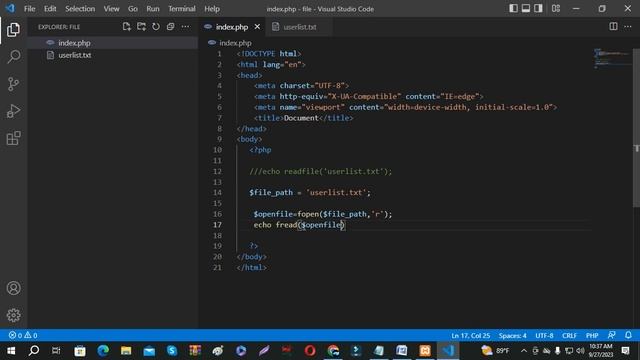Switch to the userlist.txt tab
The height and width of the screenshot is (360, 640).
click(299, 27)
